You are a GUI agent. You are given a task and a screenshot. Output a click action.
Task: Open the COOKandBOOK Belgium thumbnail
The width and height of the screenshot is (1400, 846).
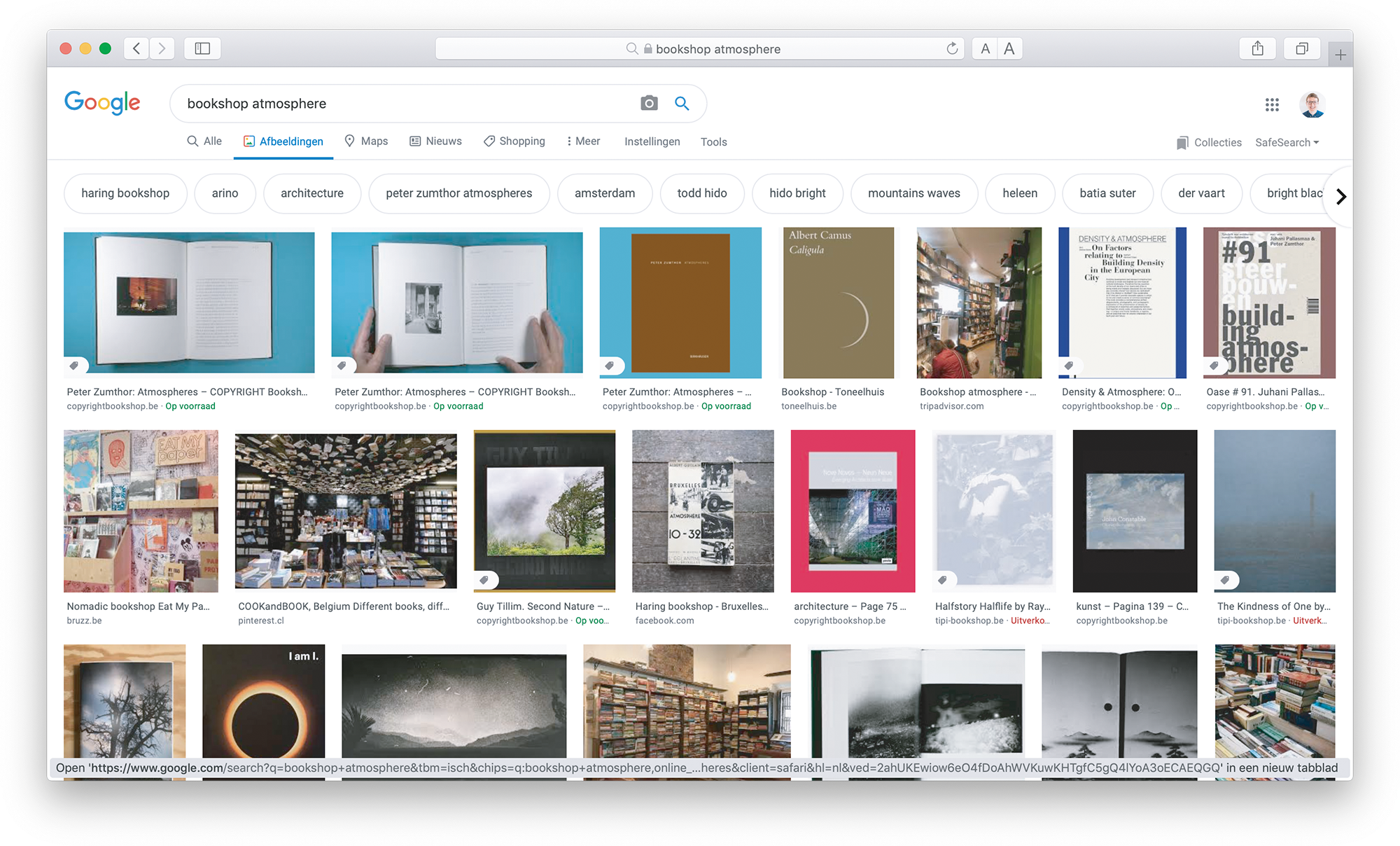coord(346,511)
